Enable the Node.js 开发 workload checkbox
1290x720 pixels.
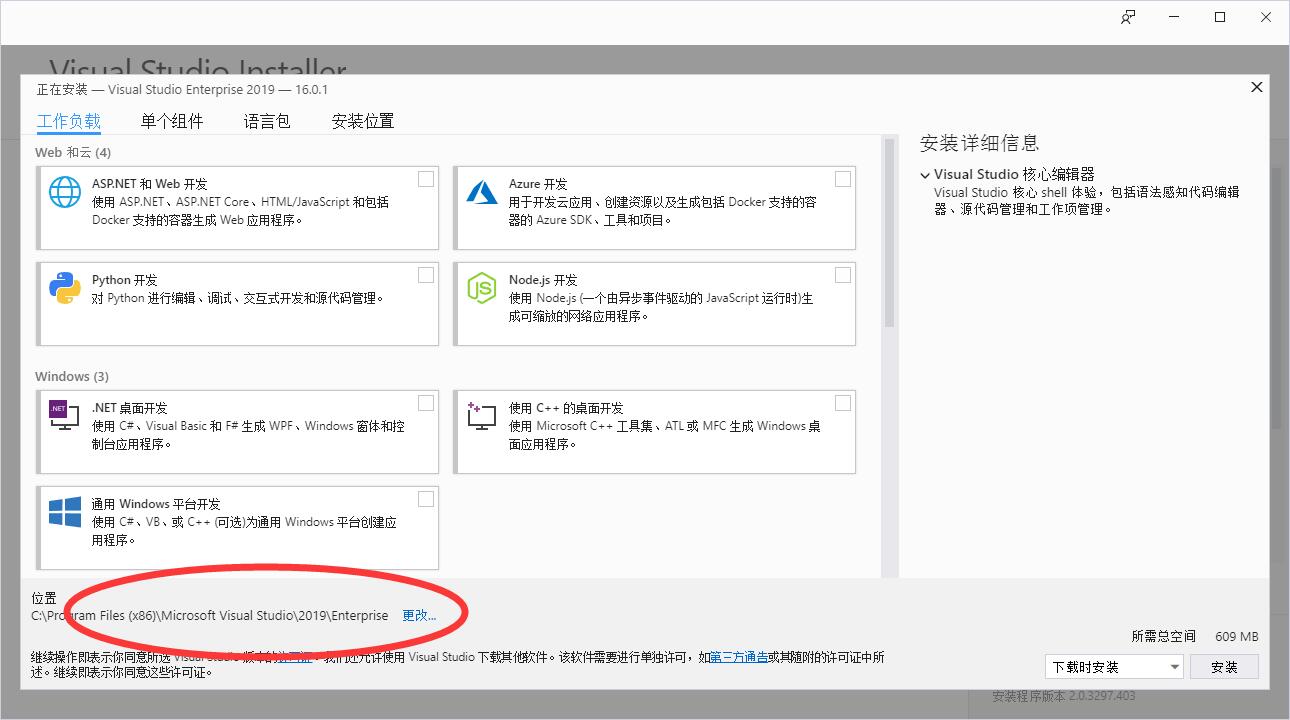(x=843, y=275)
